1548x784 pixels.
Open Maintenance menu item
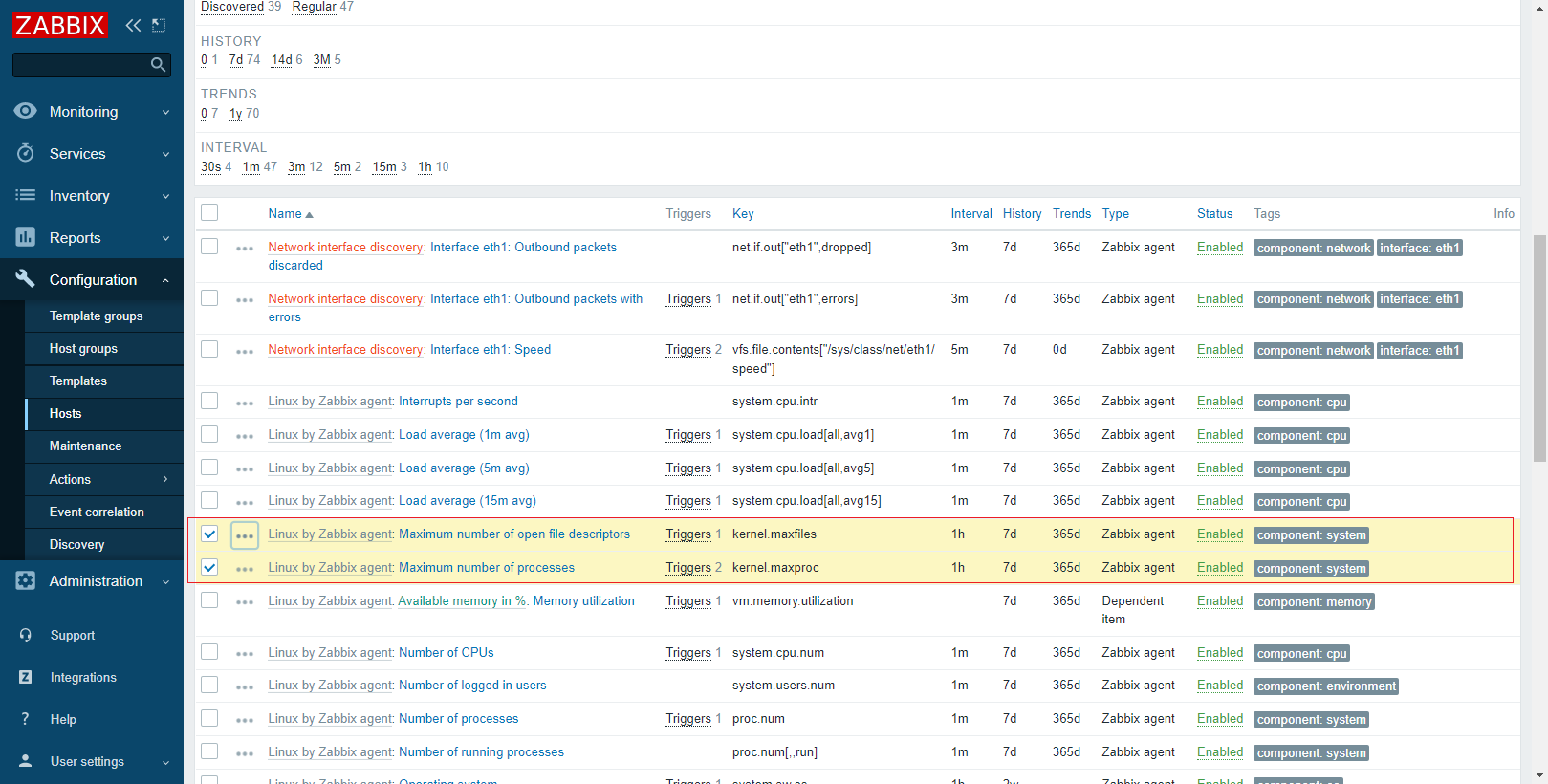coord(85,446)
